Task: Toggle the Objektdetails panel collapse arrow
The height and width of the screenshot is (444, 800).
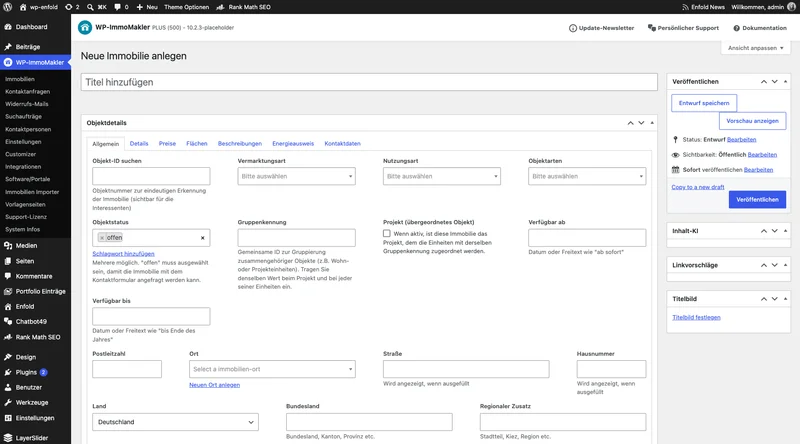Action: point(652,123)
